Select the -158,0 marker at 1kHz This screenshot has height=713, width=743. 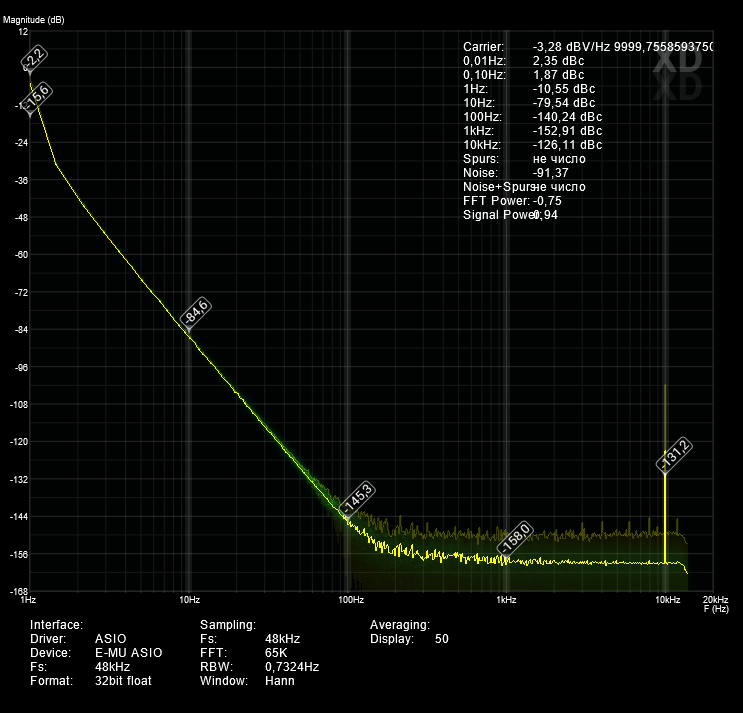515,537
